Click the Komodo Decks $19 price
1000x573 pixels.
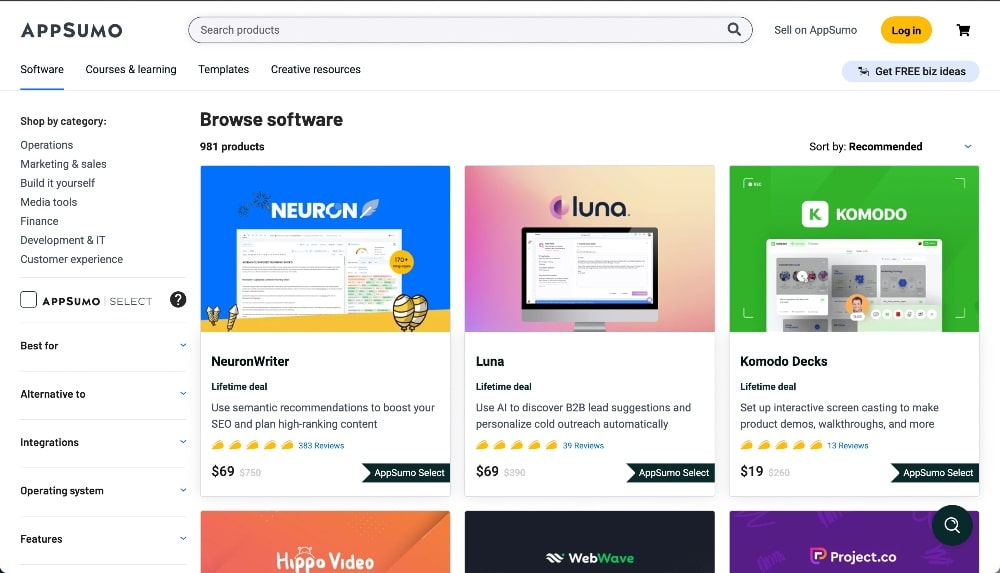click(x=751, y=472)
